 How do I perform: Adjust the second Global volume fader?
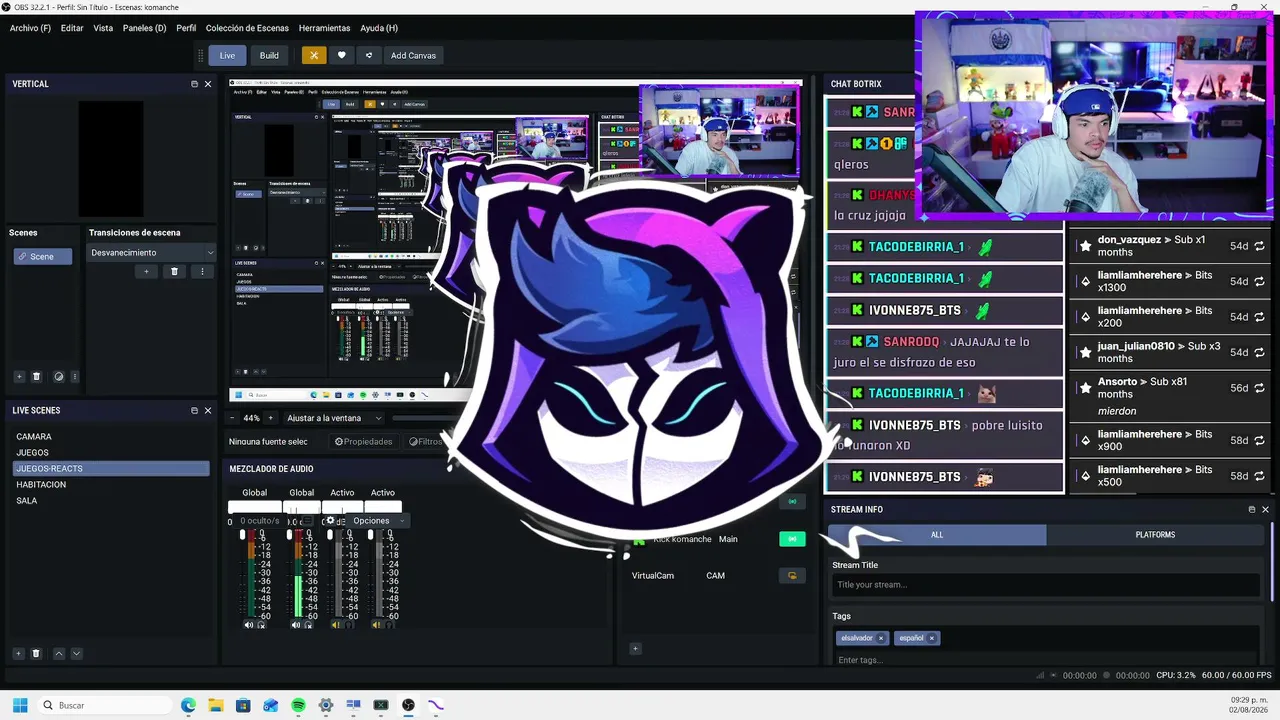coord(289,536)
